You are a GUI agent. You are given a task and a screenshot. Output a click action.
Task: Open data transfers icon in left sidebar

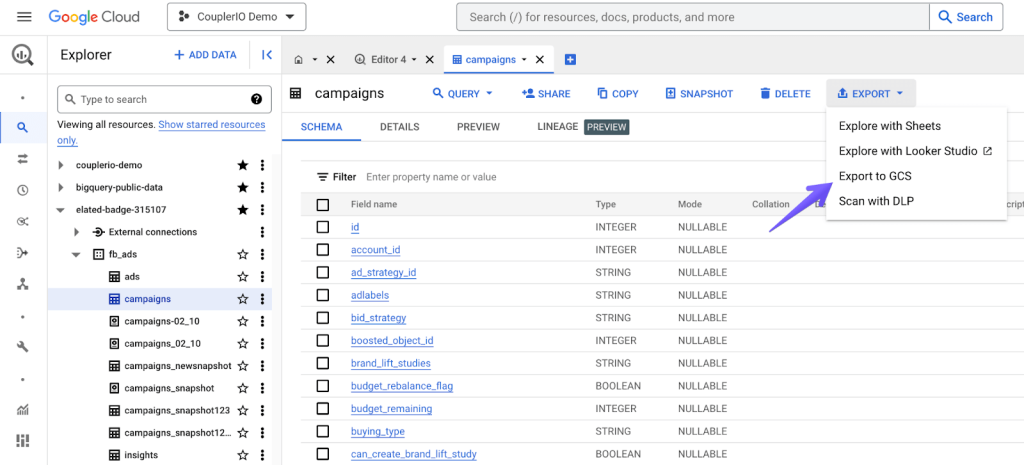tap(23, 159)
